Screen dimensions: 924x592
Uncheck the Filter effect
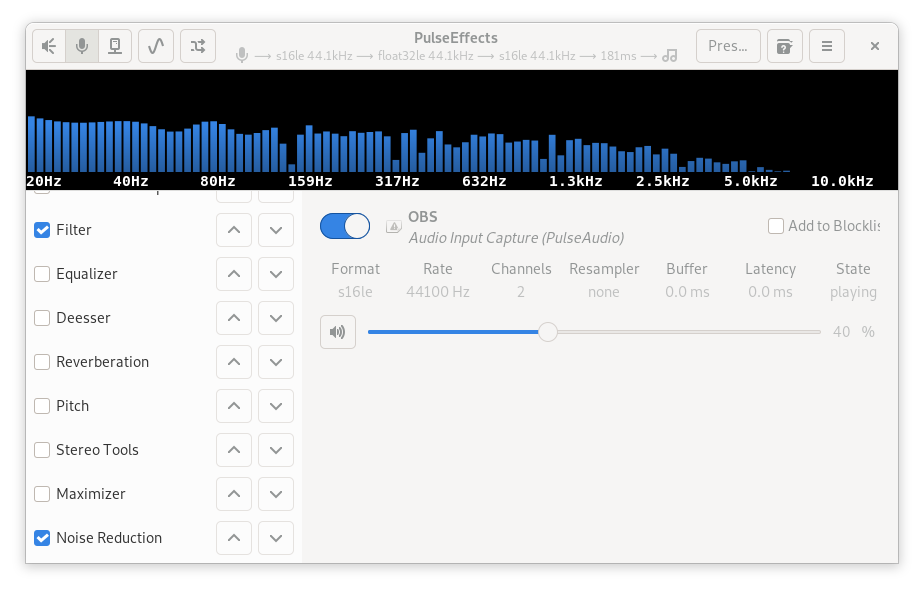click(42, 230)
